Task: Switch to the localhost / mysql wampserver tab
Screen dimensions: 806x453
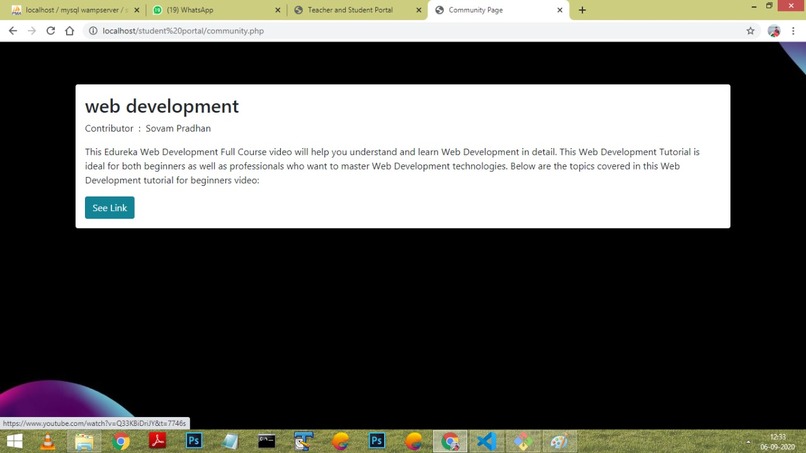Action: pos(75,10)
